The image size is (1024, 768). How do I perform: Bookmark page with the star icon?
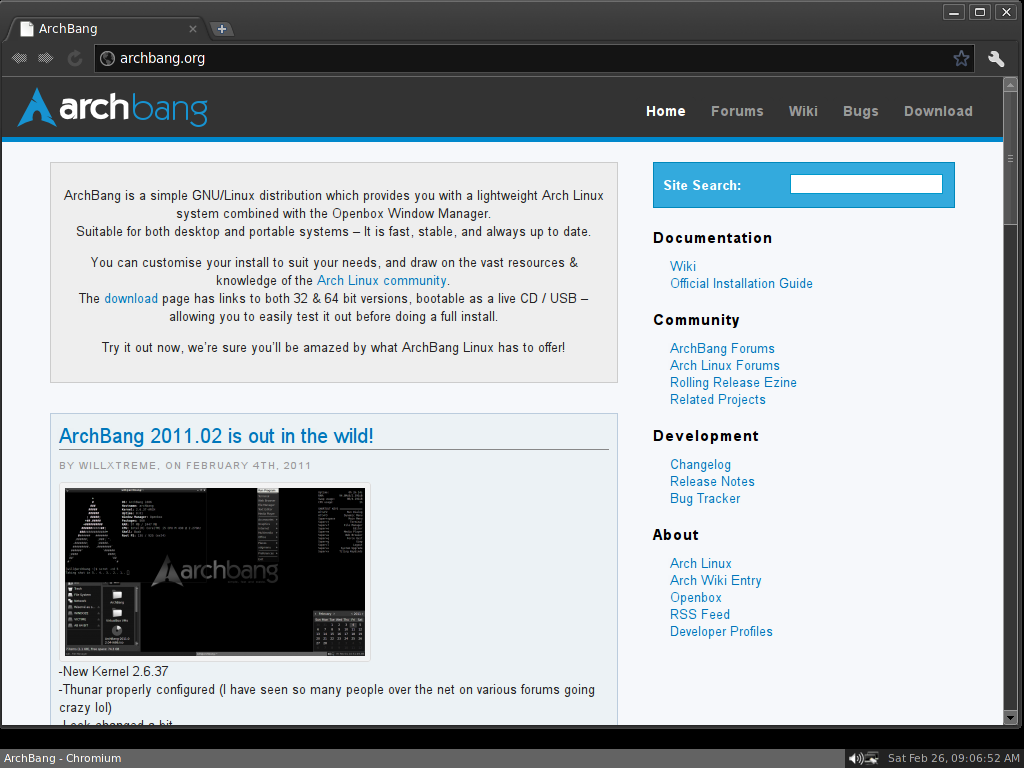point(961,59)
